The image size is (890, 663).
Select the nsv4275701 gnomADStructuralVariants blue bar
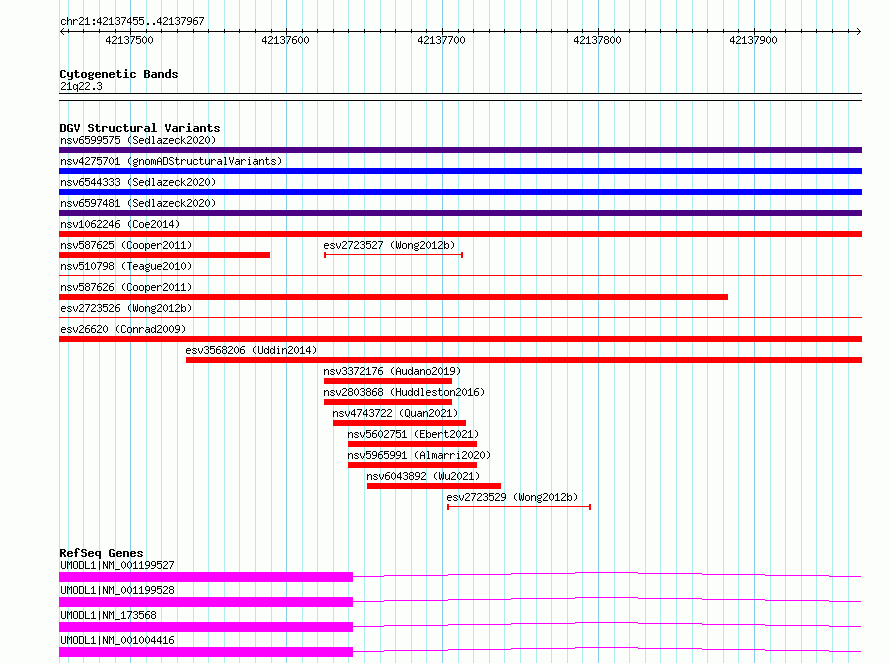460,171
